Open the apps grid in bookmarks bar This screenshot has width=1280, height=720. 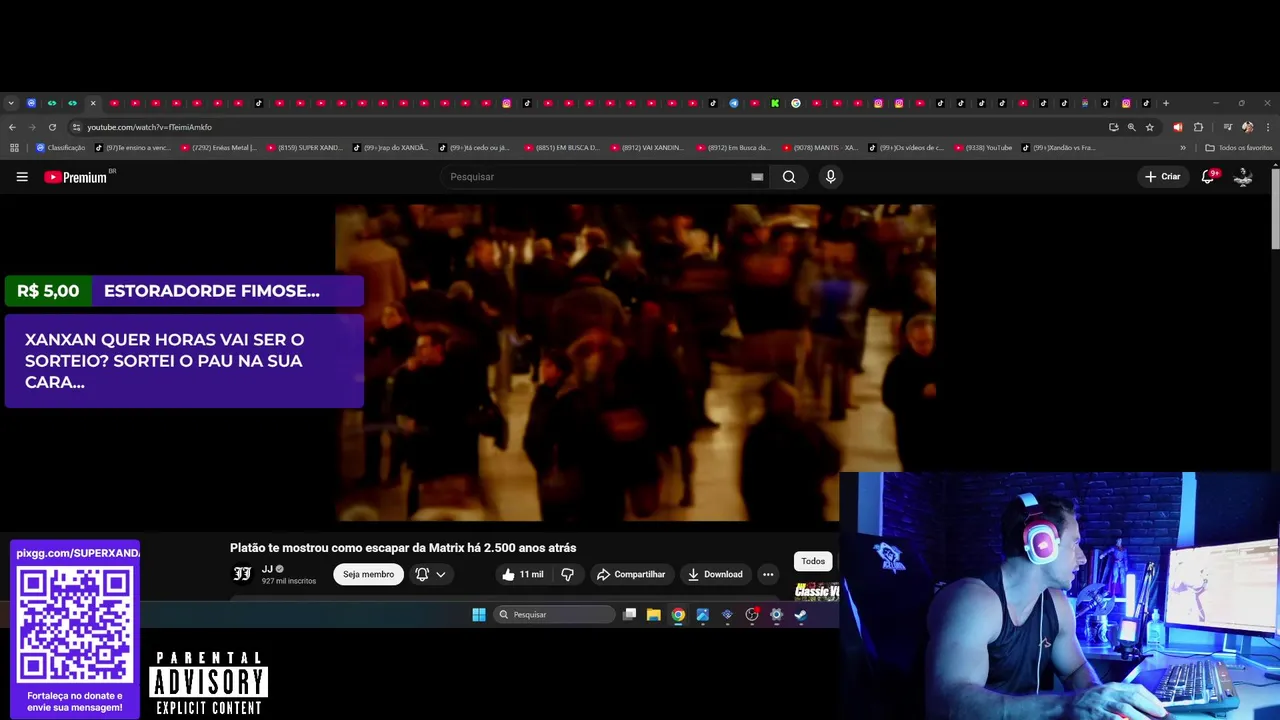[x=14, y=148]
